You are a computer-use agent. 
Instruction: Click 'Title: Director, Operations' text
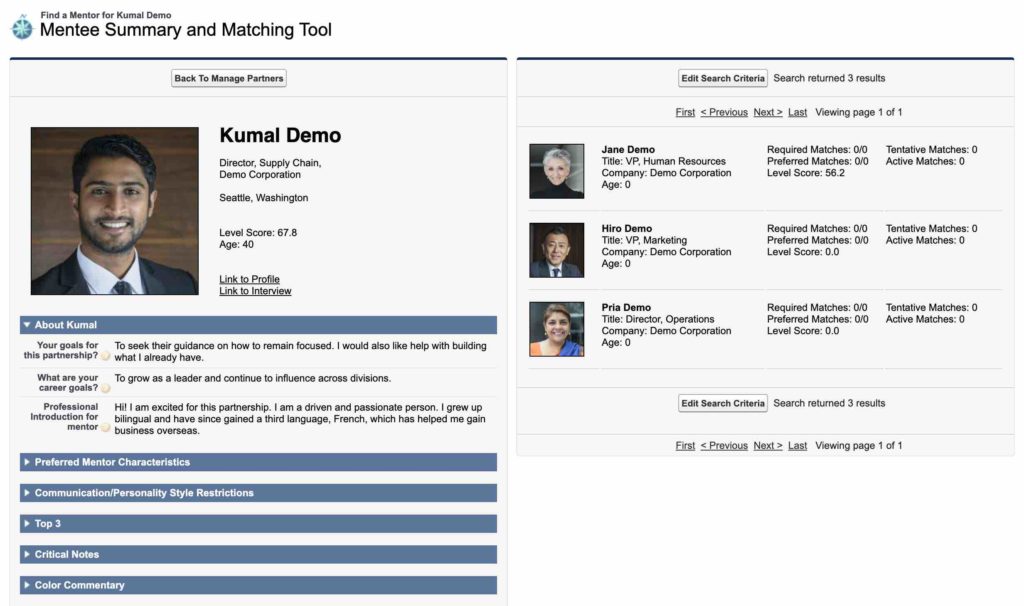pos(658,319)
